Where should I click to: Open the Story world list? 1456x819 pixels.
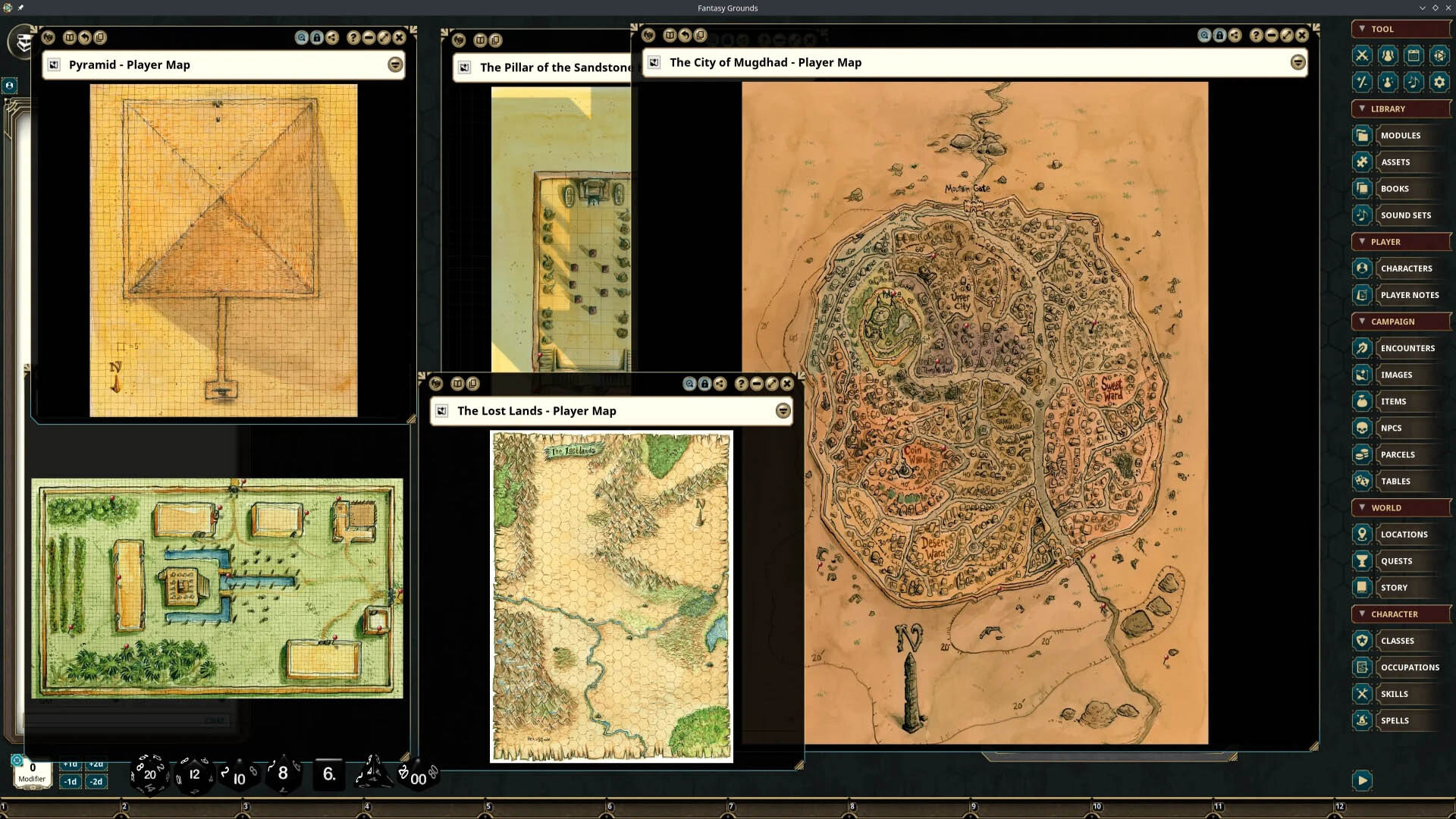pyautogui.click(x=1394, y=588)
